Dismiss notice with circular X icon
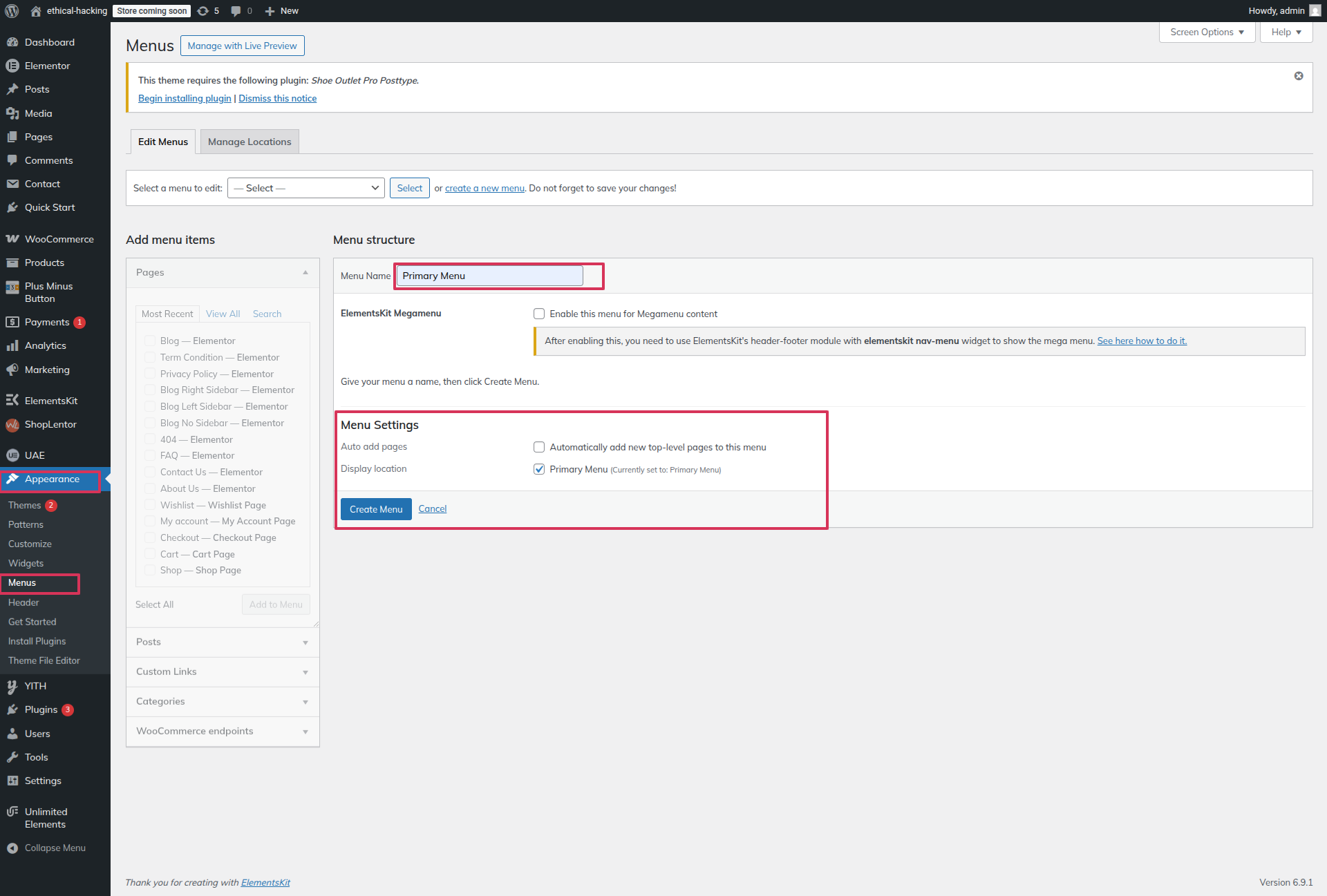The width and height of the screenshot is (1327, 896). pyautogui.click(x=1299, y=76)
